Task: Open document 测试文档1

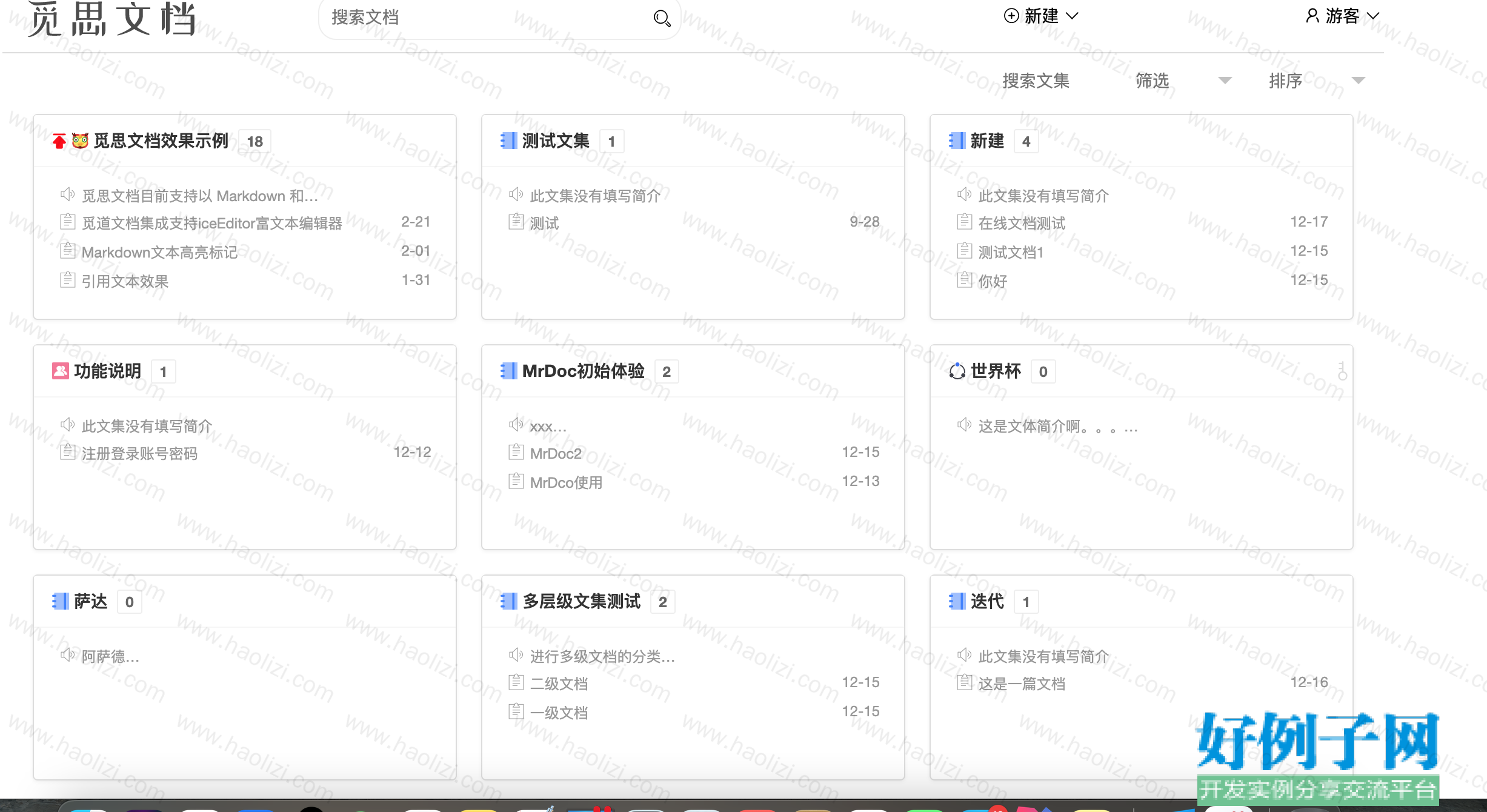Action: click(x=1011, y=252)
